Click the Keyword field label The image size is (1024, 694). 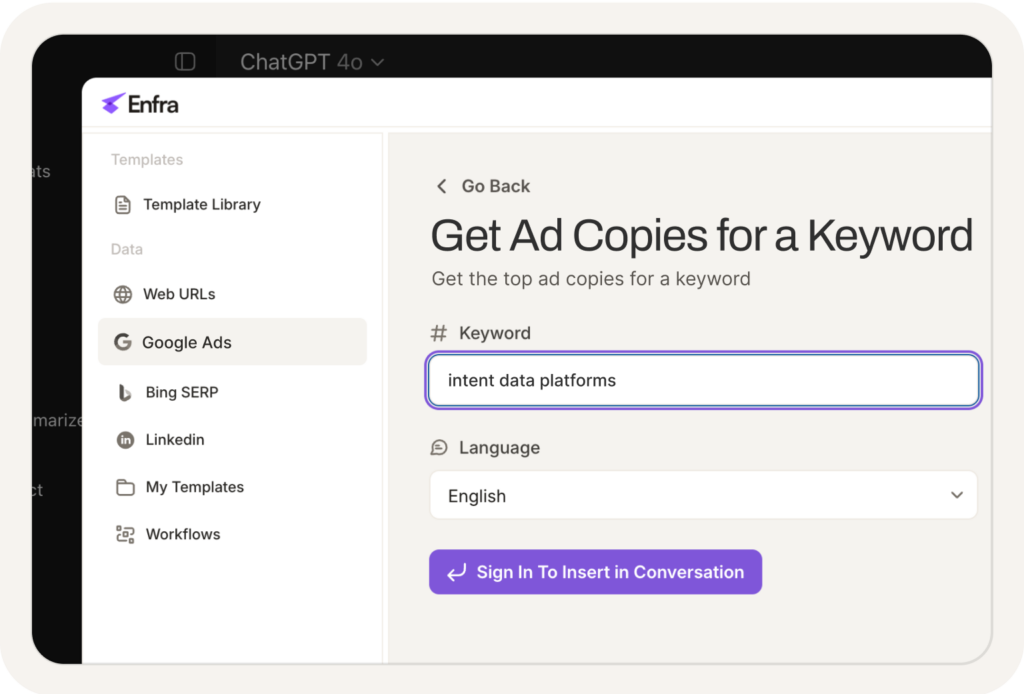pos(495,334)
